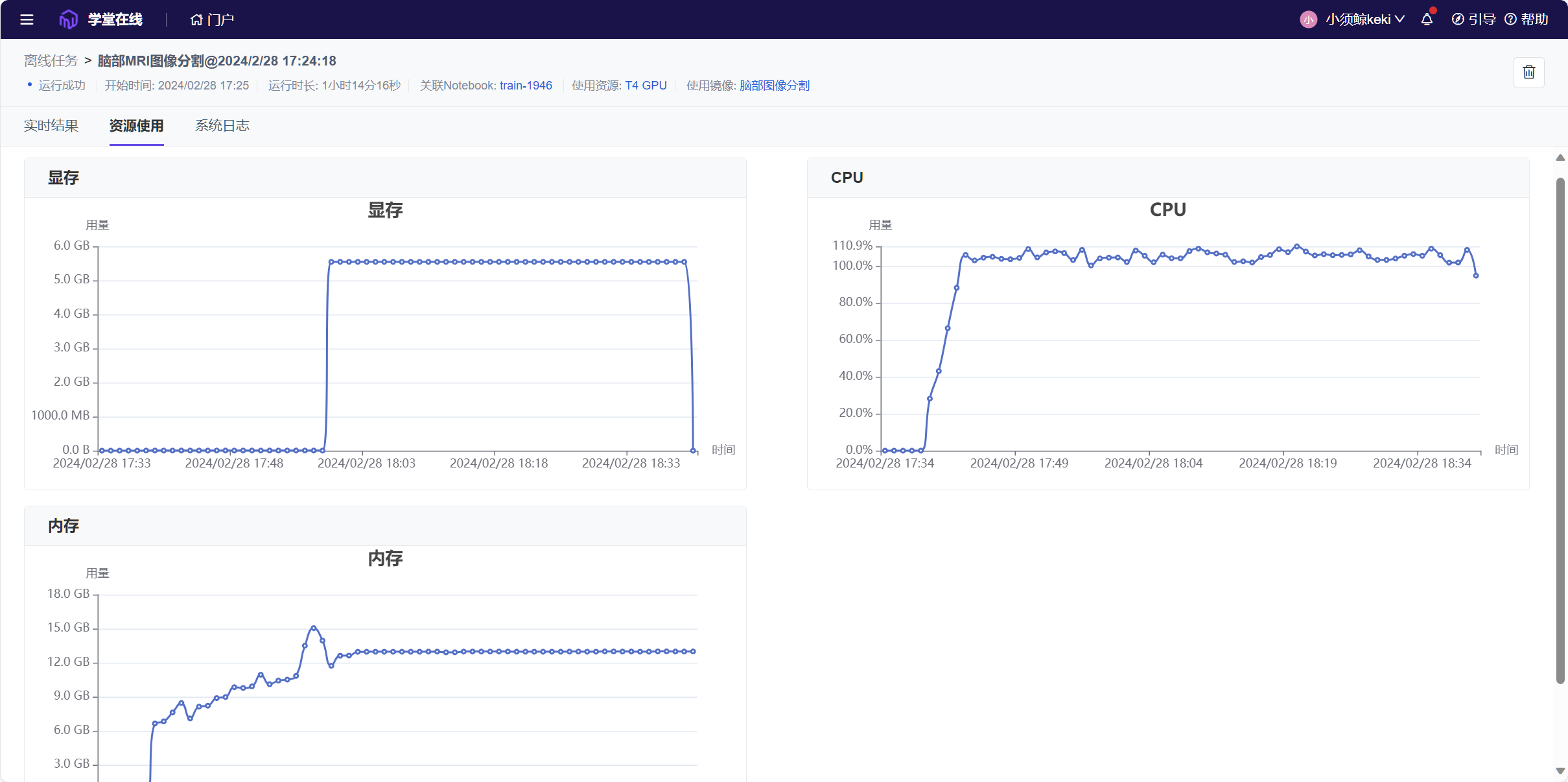Switch to the 系统日志 tab

[x=222, y=126]
